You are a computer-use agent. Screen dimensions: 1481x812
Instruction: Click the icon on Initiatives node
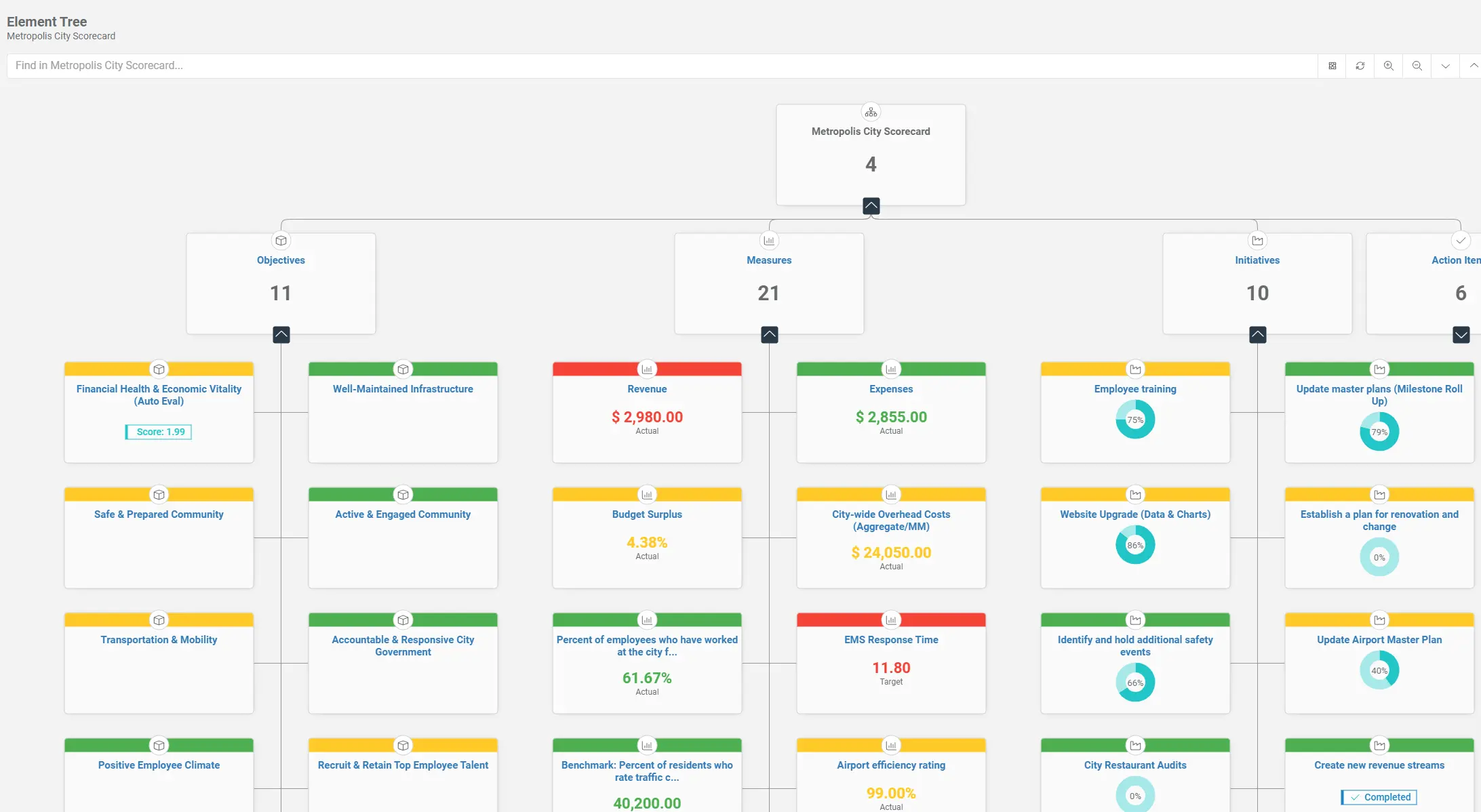point(1257,241)
